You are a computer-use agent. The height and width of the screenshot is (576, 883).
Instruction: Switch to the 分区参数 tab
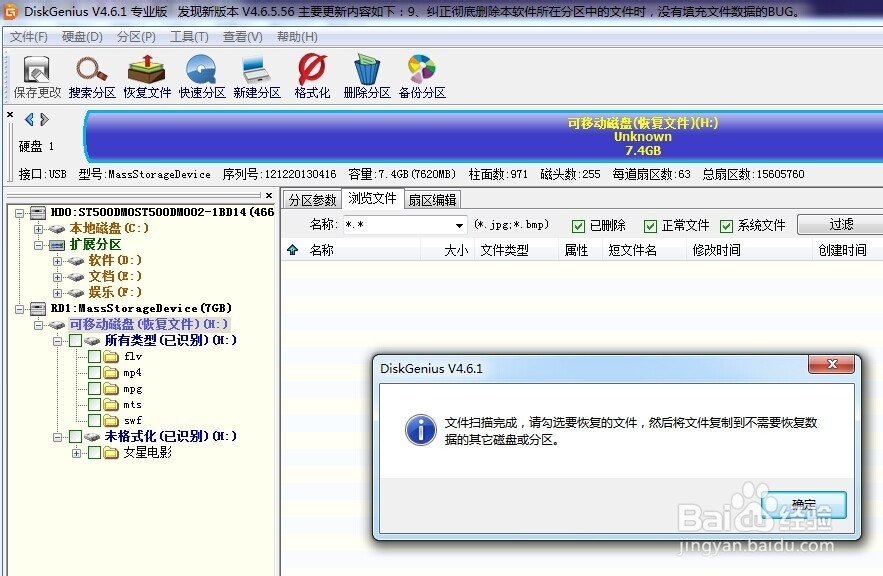coord(313,200)
